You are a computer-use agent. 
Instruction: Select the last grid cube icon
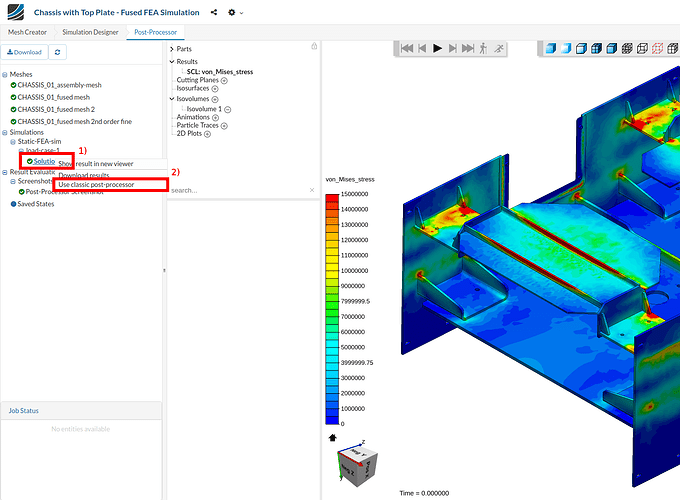point(673,48)
